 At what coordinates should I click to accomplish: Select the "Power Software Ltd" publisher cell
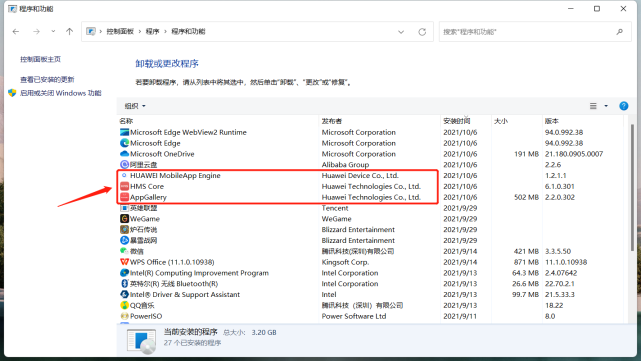click(x=354, y=316)
